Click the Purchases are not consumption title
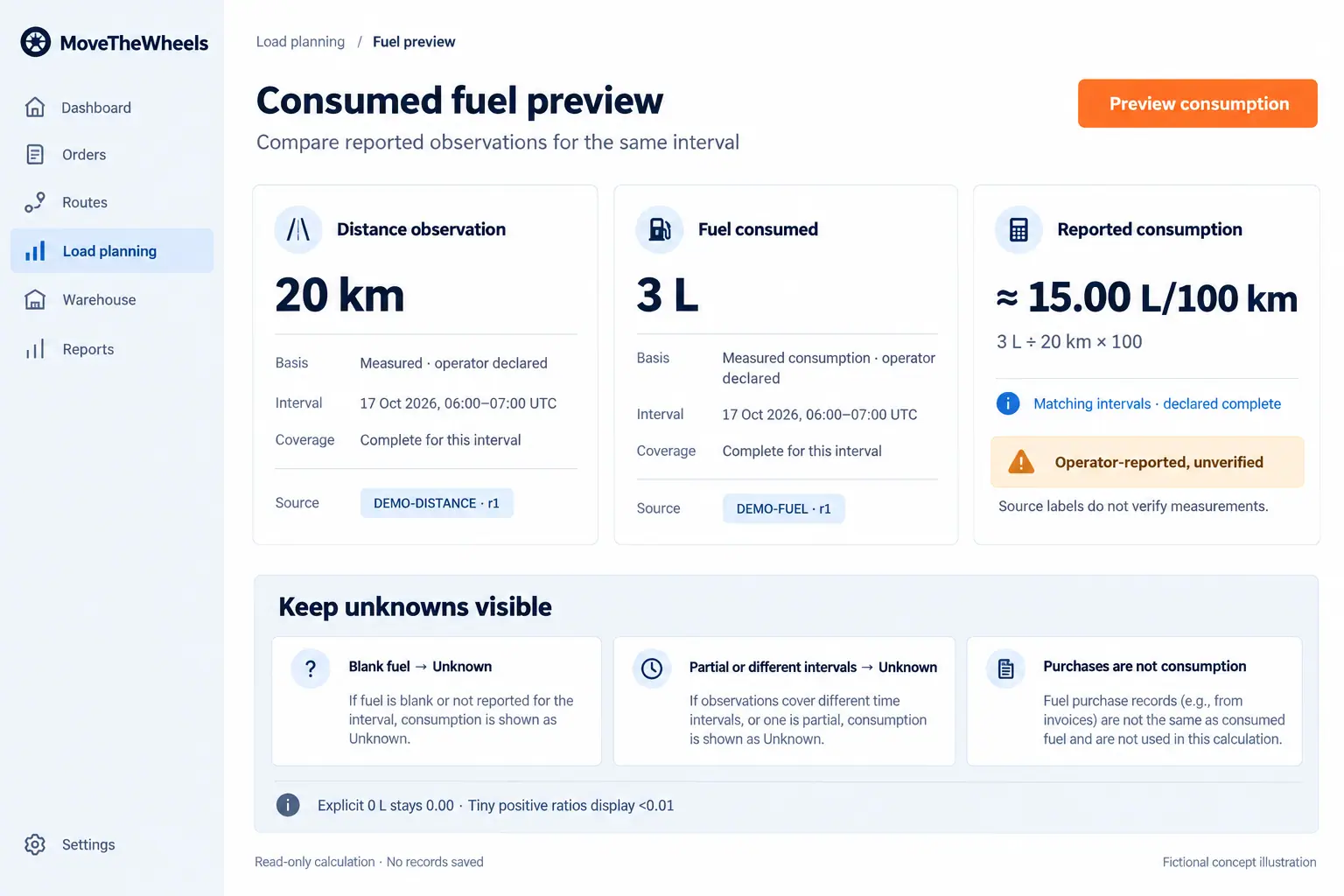Image resolution: width=1344 pixels, height=896 pixels. pyautogui.click(x=1144, y=667)
